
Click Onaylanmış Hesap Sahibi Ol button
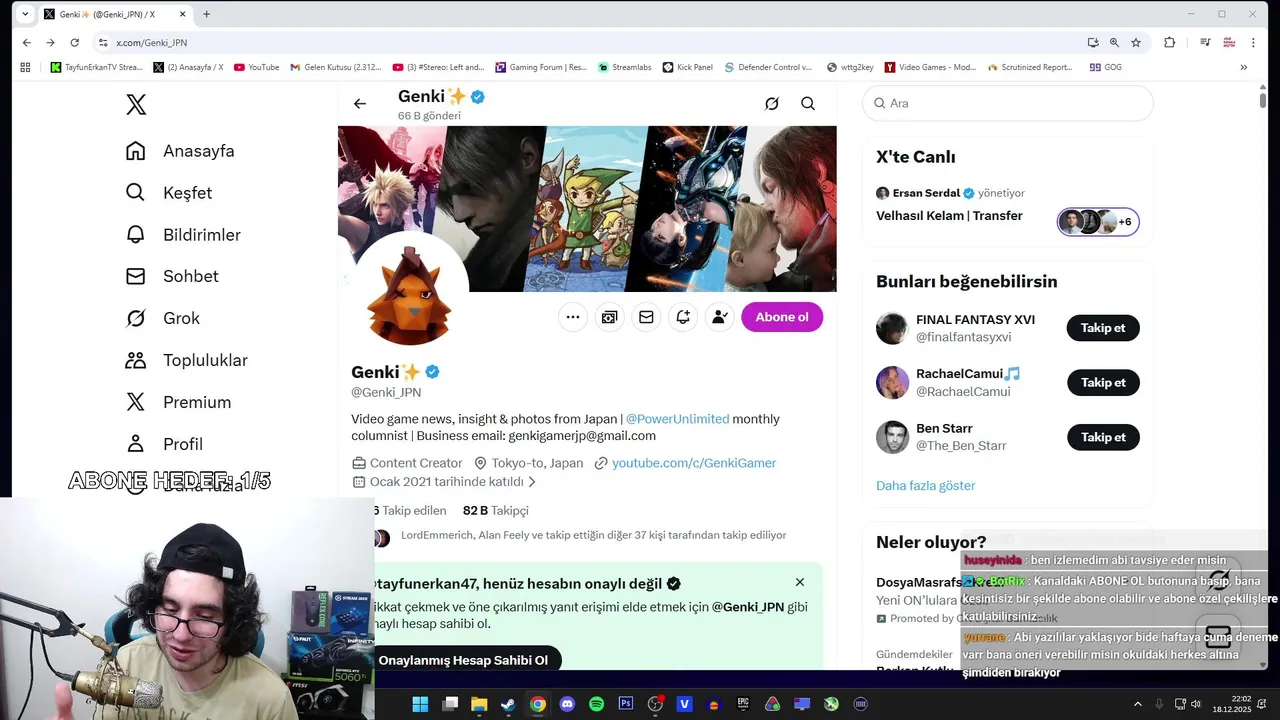463,660
